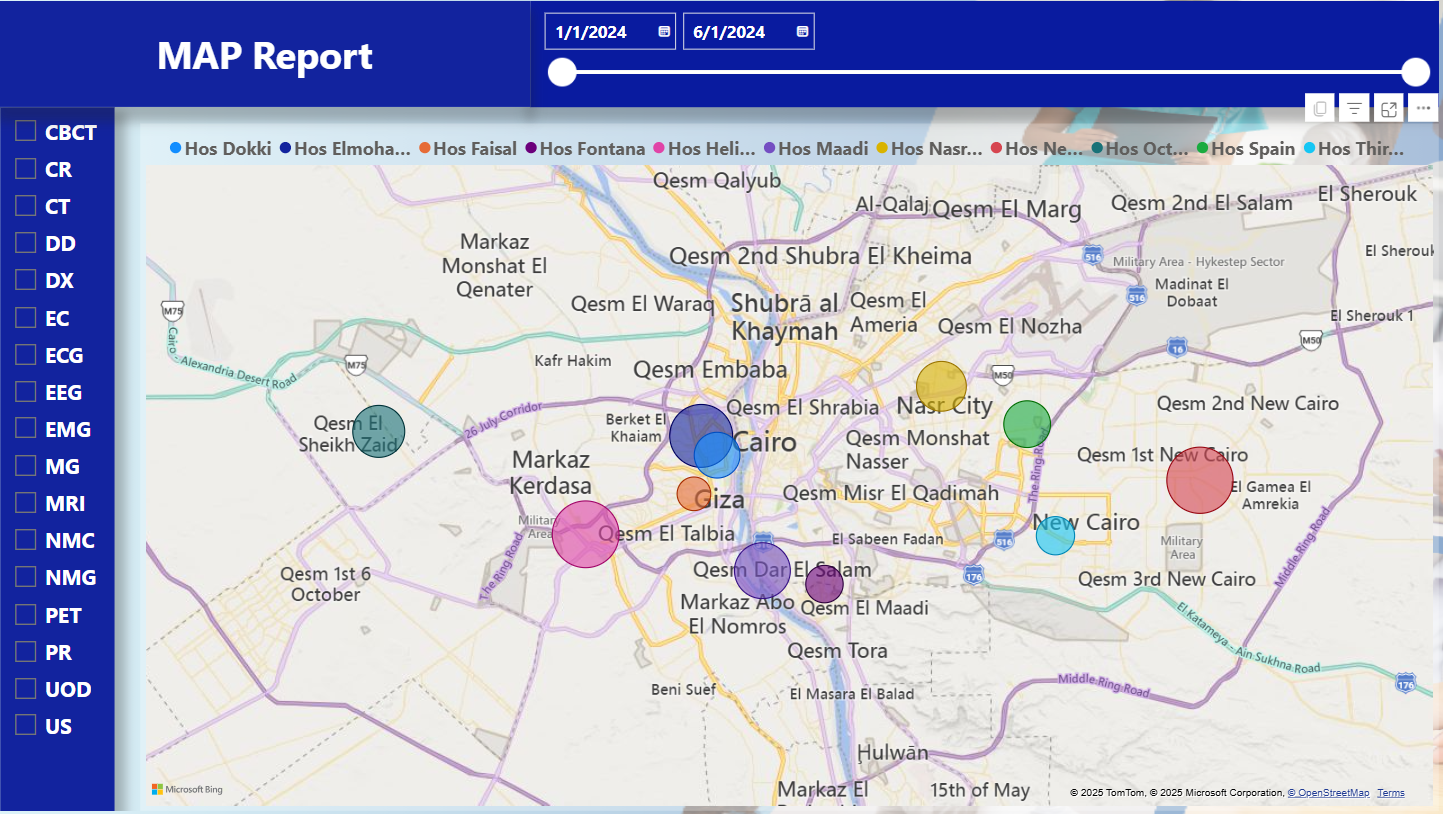Screen dimensions: 1443x814
Task: Click the yellow Nasr City bubble
Action: point(941,386)
